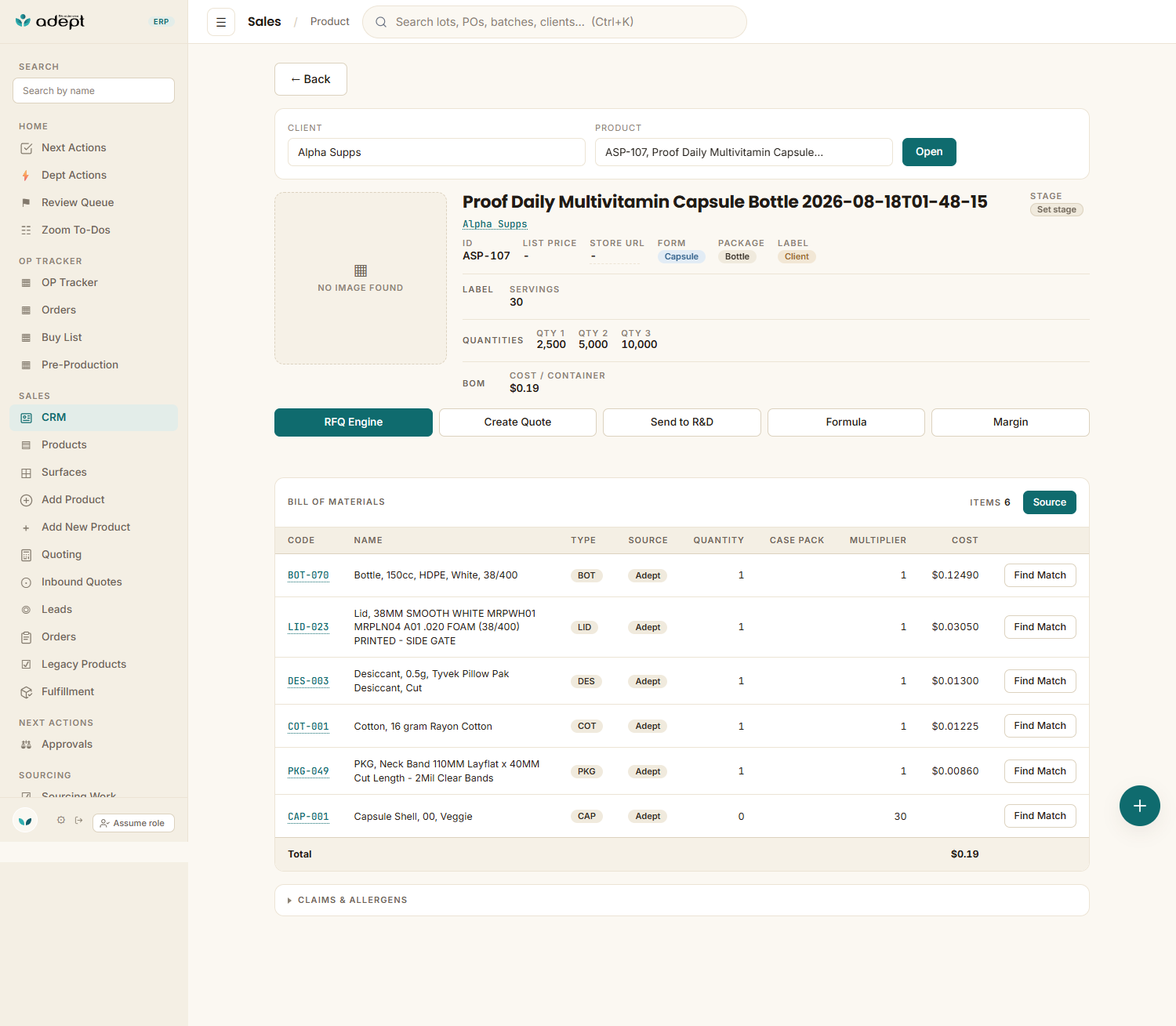Select the Legacy Products sidebar item
The image size is (1176, 1026).
point(94,665)
